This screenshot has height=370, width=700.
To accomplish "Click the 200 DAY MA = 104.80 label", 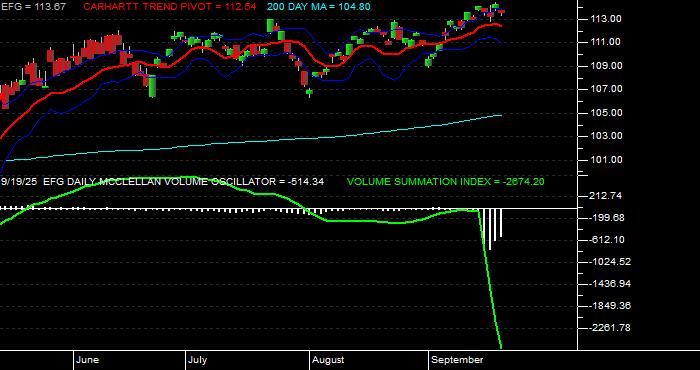I will pos(319,7).
